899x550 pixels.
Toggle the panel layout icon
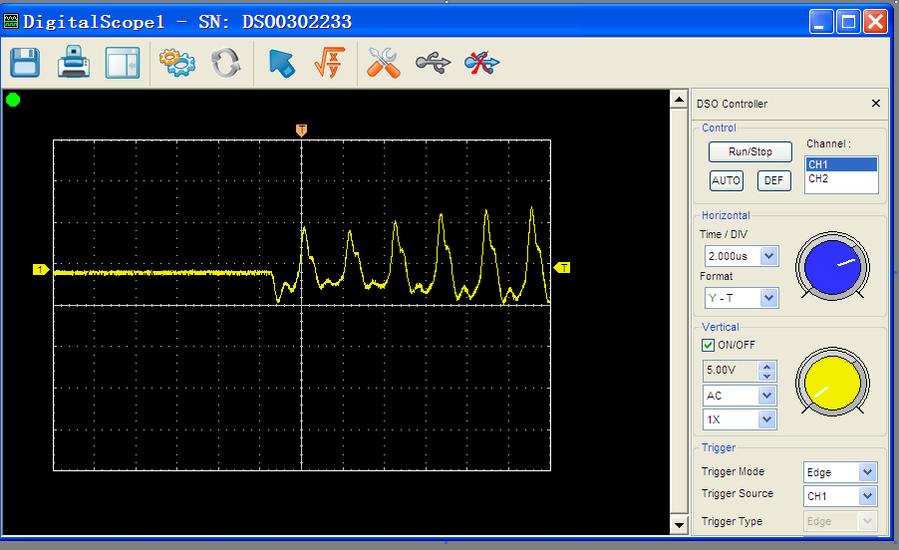122,63
